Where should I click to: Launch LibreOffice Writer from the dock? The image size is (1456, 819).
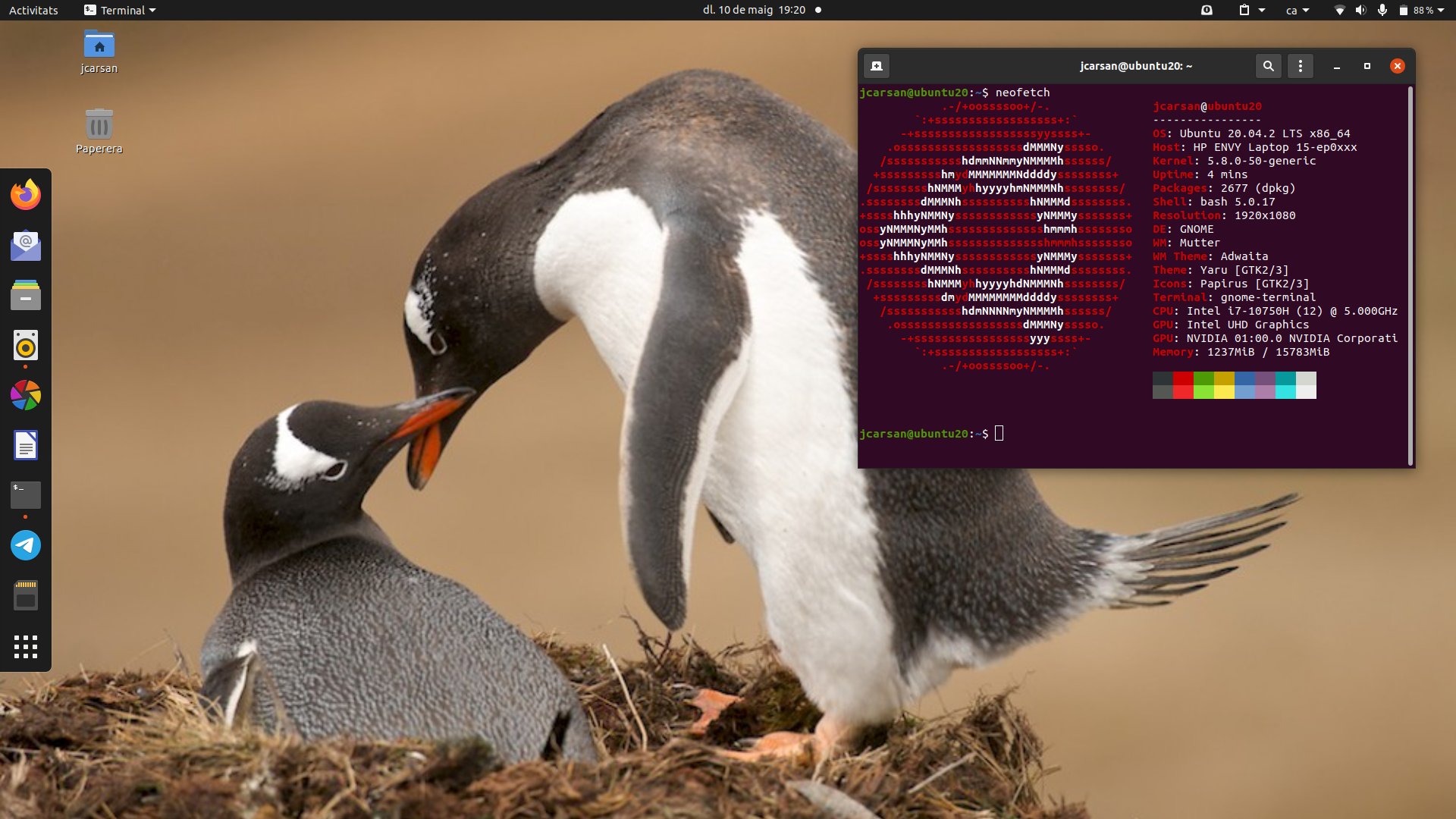pyautogui.click(x=26, y=445)
